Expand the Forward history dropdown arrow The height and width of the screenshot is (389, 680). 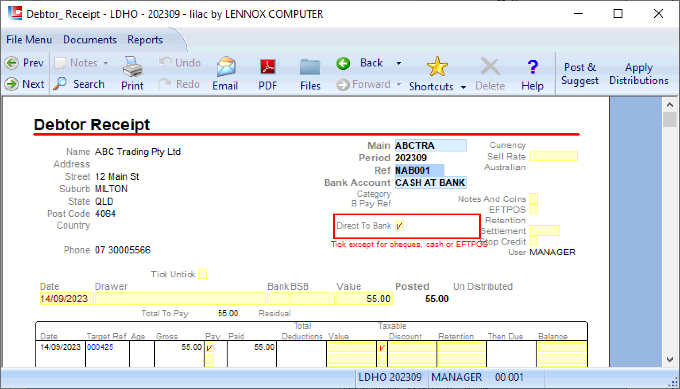tap(399, 84)
